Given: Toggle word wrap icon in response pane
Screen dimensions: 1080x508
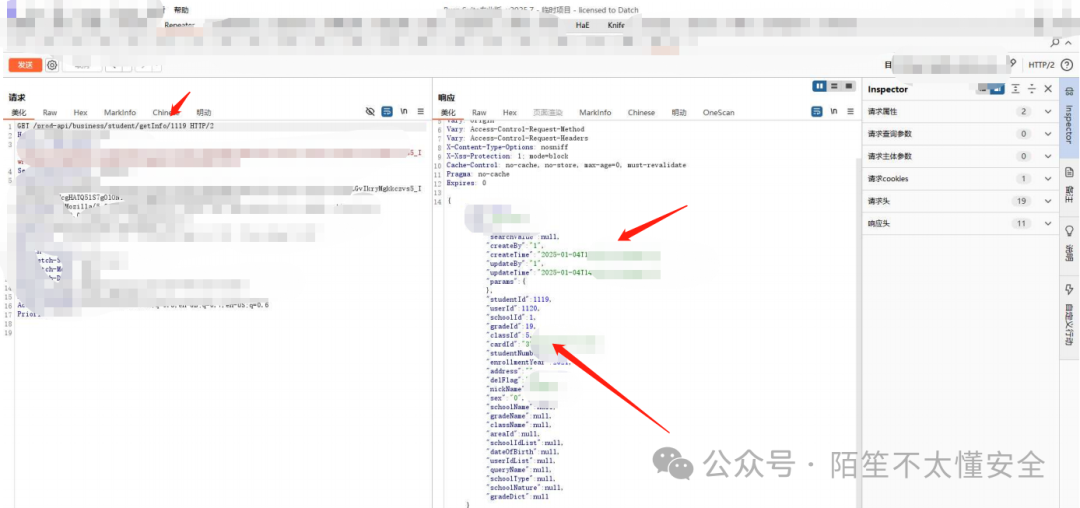Looking at the screenshot, I should [x=817, y=112].
